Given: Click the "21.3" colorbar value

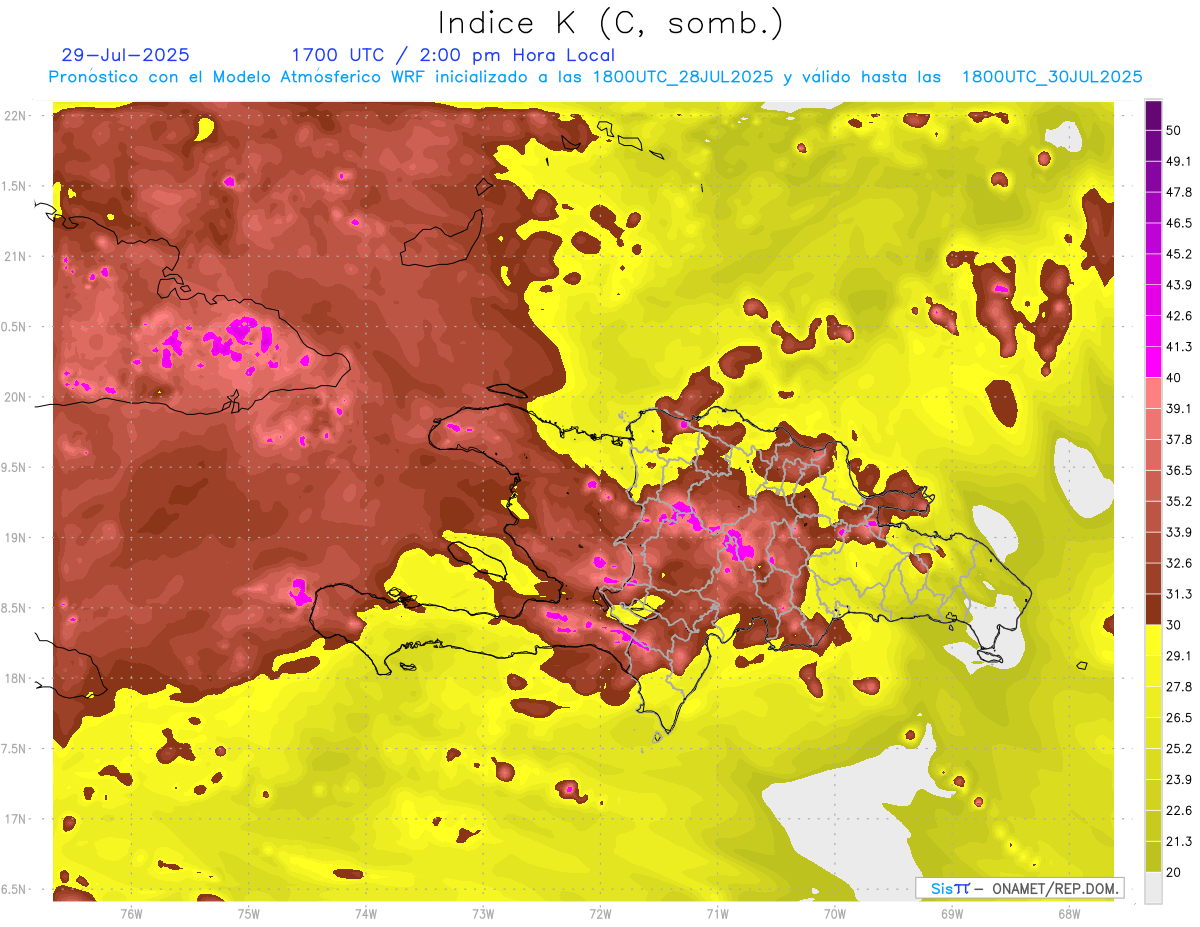Looking at the screenshot, I should 1178,842.
